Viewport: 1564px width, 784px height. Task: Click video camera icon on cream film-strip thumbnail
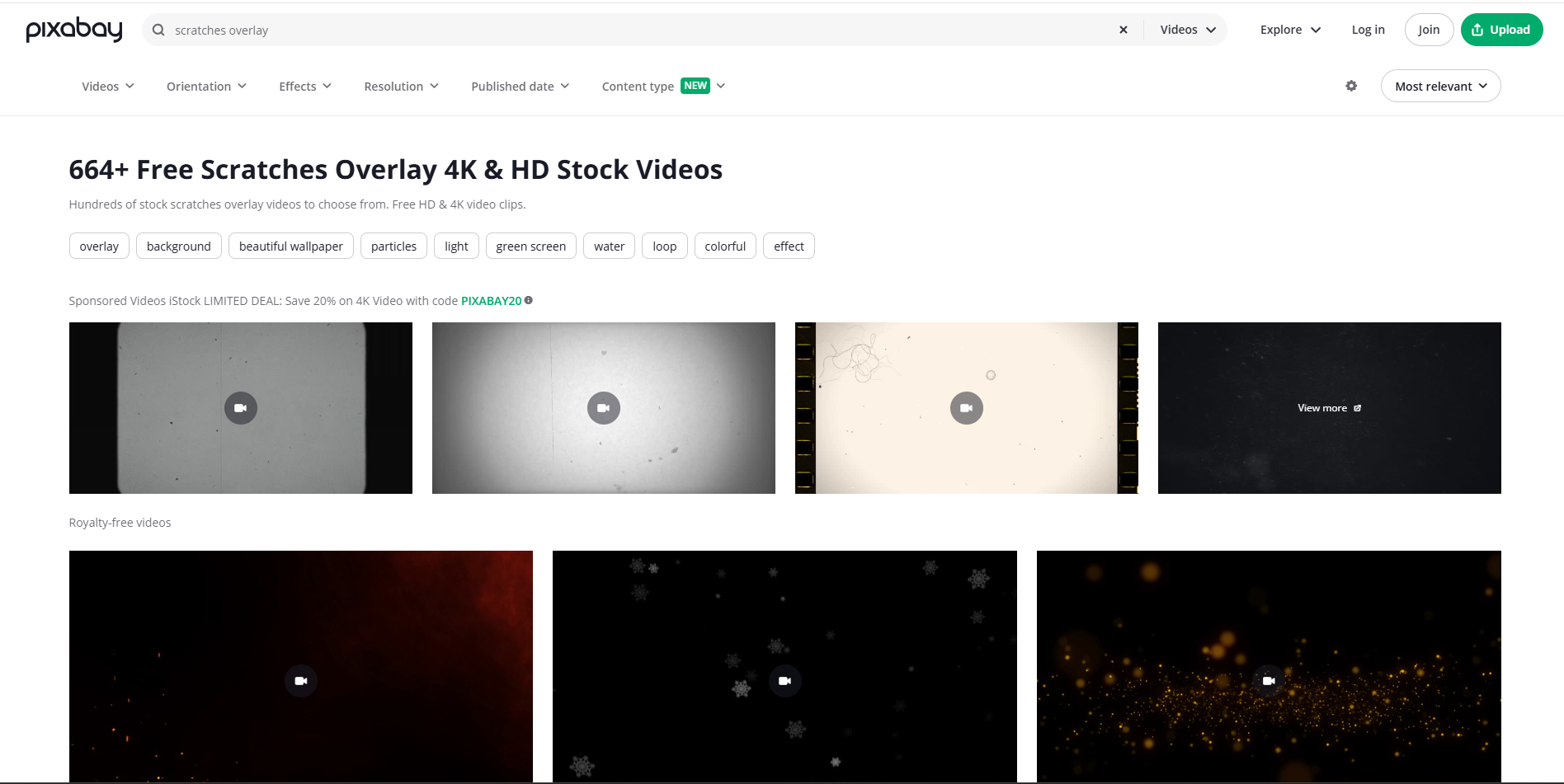[967, 408]
